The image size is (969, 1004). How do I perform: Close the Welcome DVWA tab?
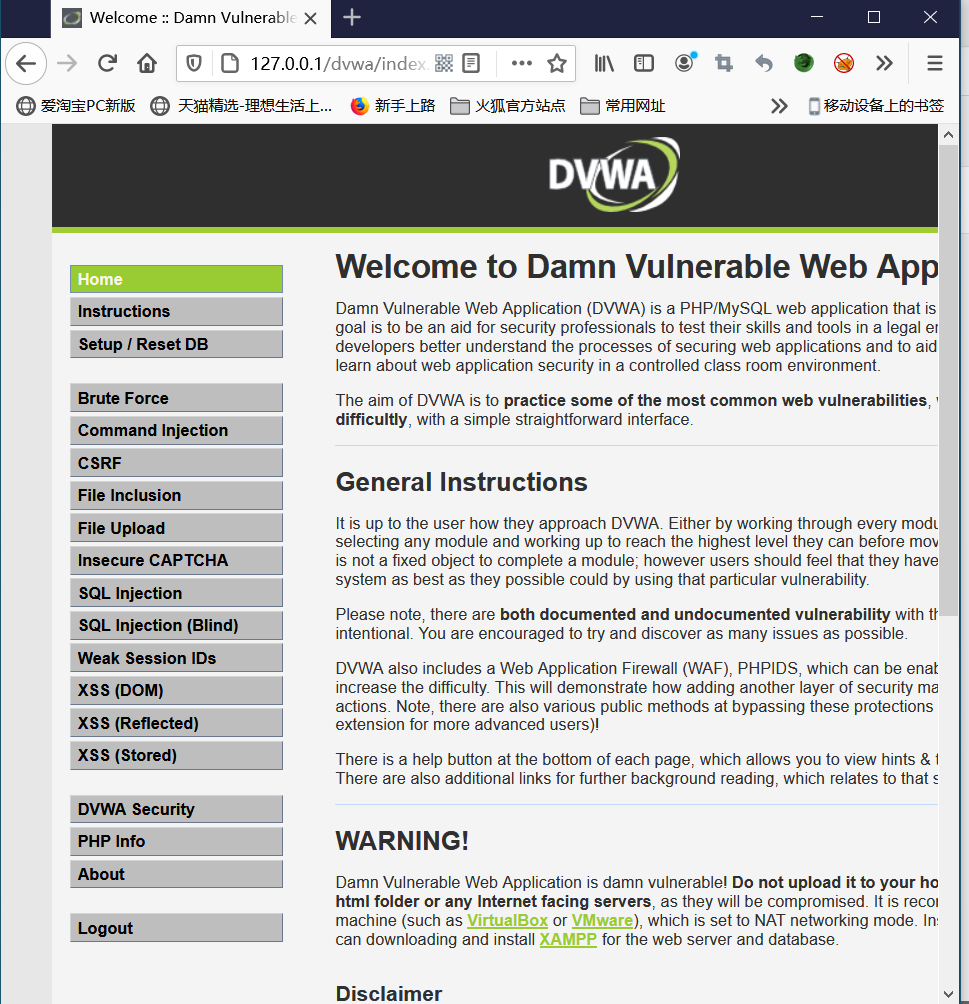pyautogui.click(x=311, y=19)
